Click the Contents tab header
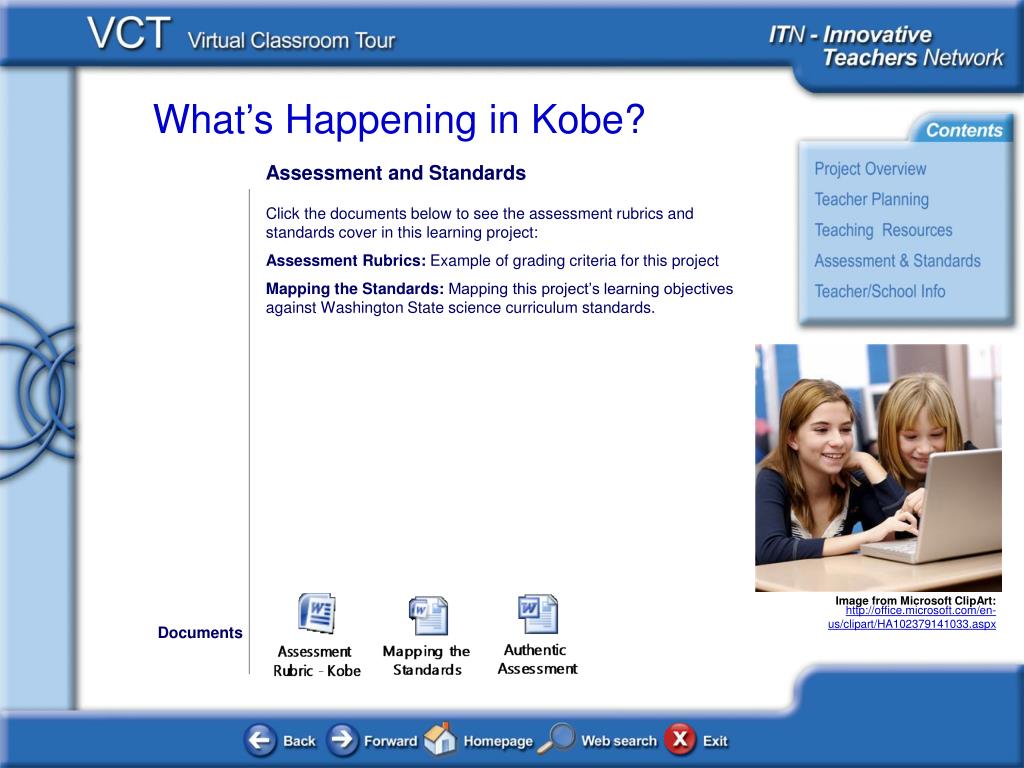This screenshot has width=1024, height=768. 963,130
